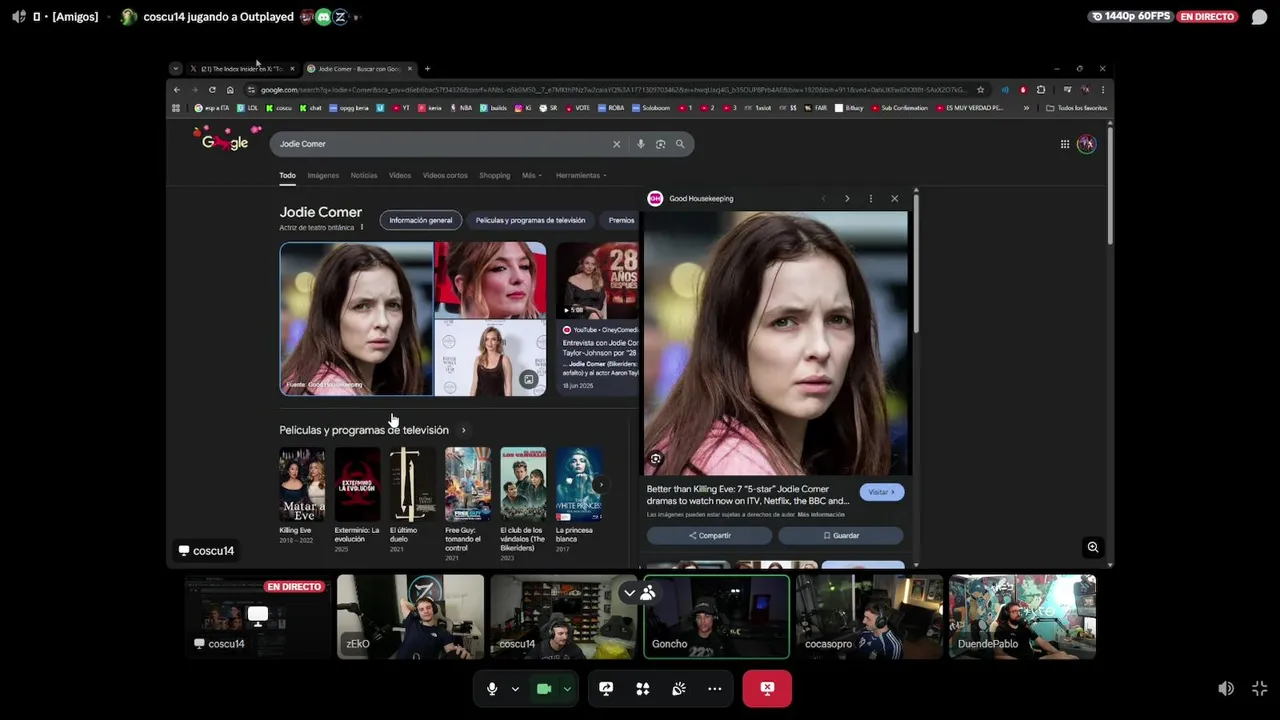1280x720 pixels.
Task: Open more call options (three dots)
Action: (x=714, y=689)
